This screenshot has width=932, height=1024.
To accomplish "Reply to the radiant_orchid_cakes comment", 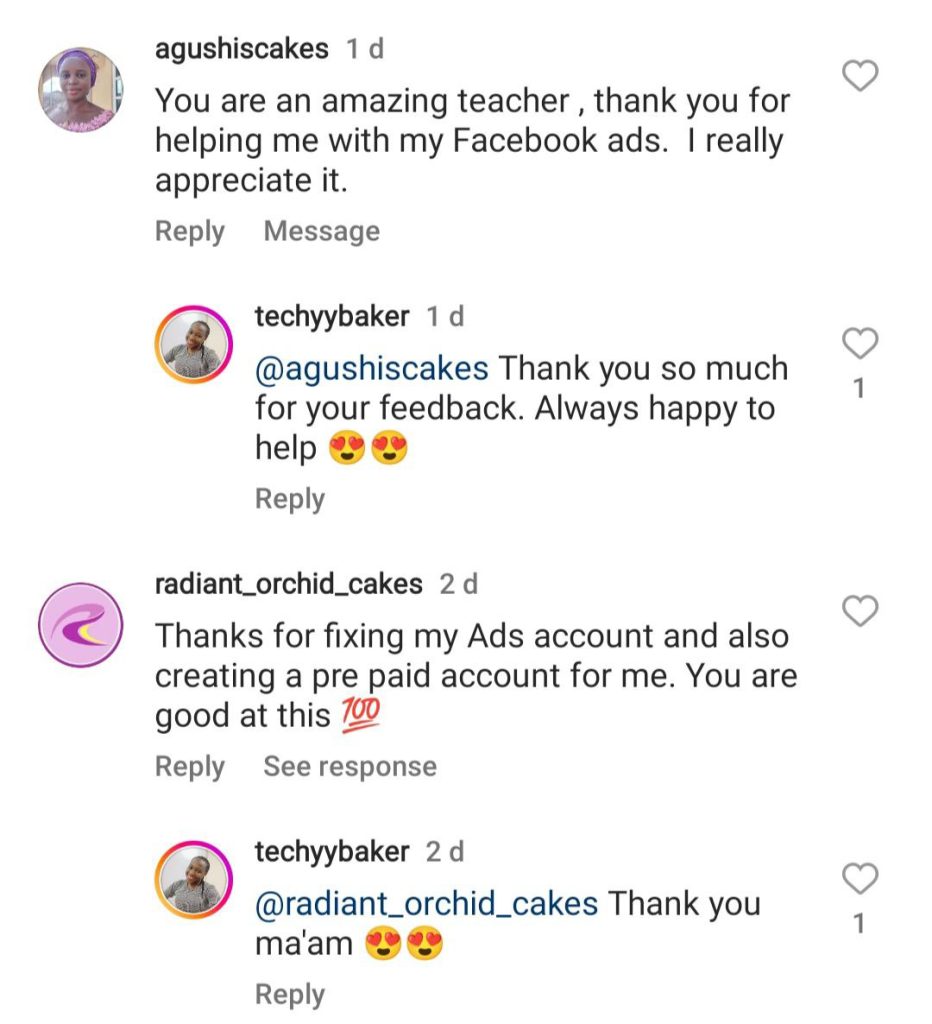I will [x=190, y=767].
